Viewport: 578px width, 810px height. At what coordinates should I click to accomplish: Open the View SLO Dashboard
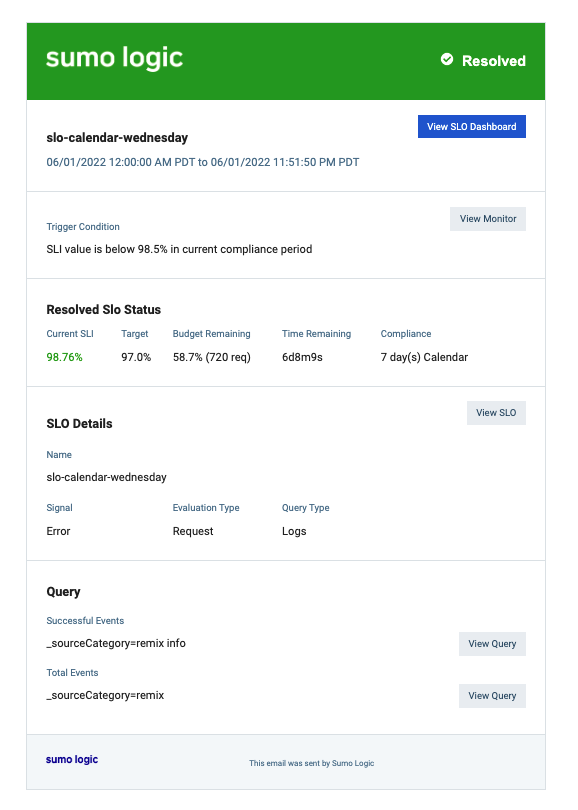coord(471,126)
